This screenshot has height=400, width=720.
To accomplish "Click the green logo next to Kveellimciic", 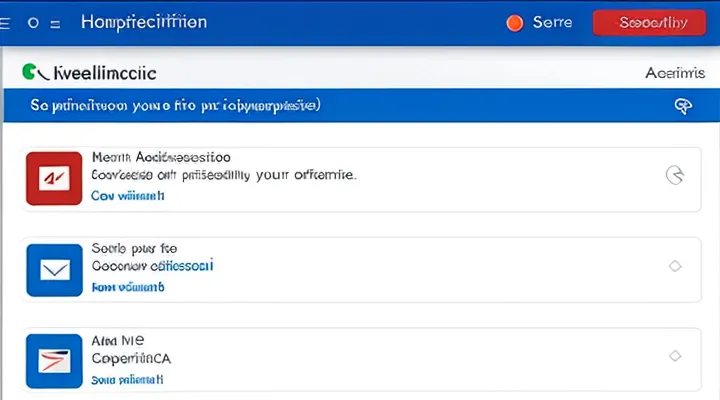I will [x=31, y=72].
